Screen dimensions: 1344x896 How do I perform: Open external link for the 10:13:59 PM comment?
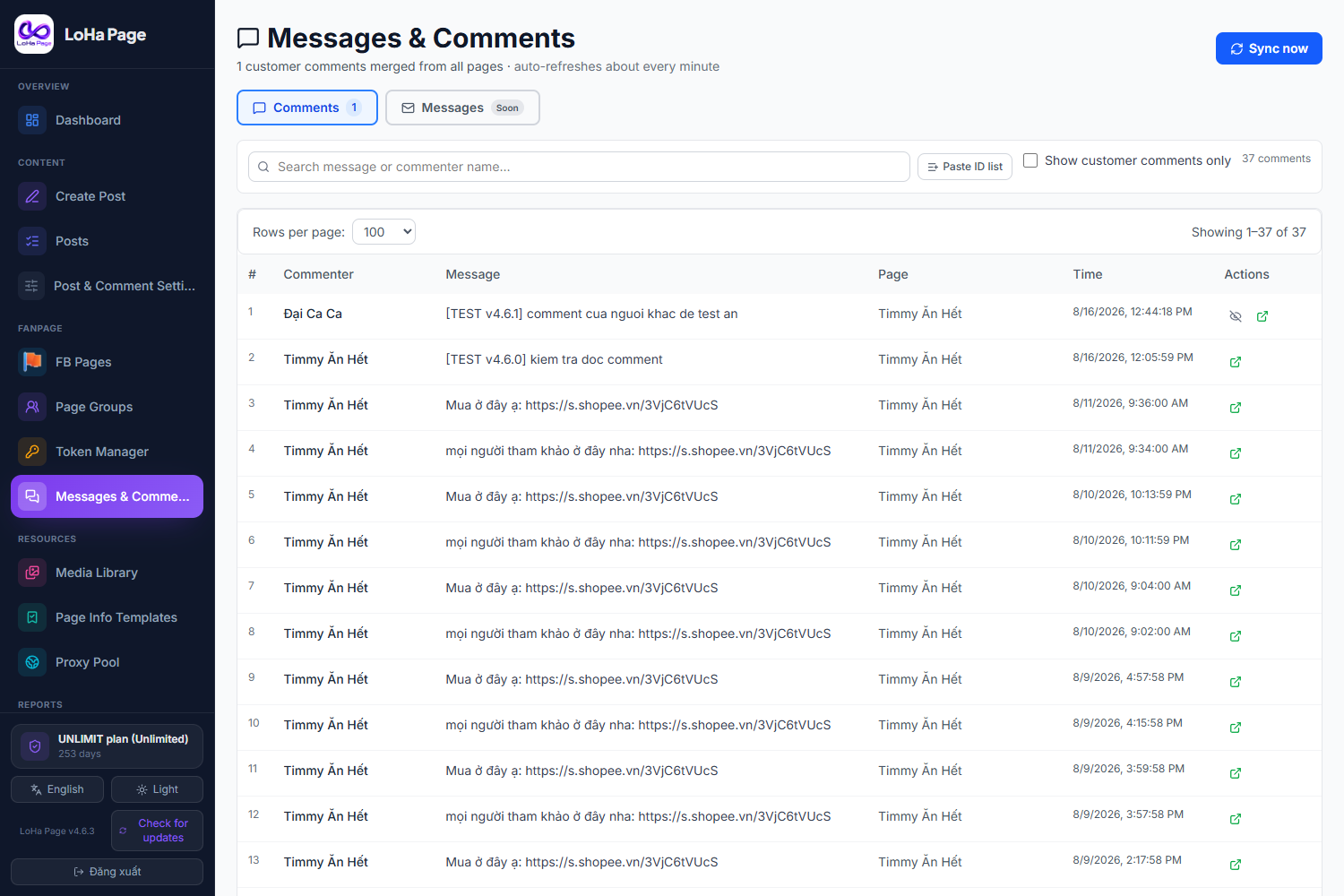click(x=1236, y=499)
